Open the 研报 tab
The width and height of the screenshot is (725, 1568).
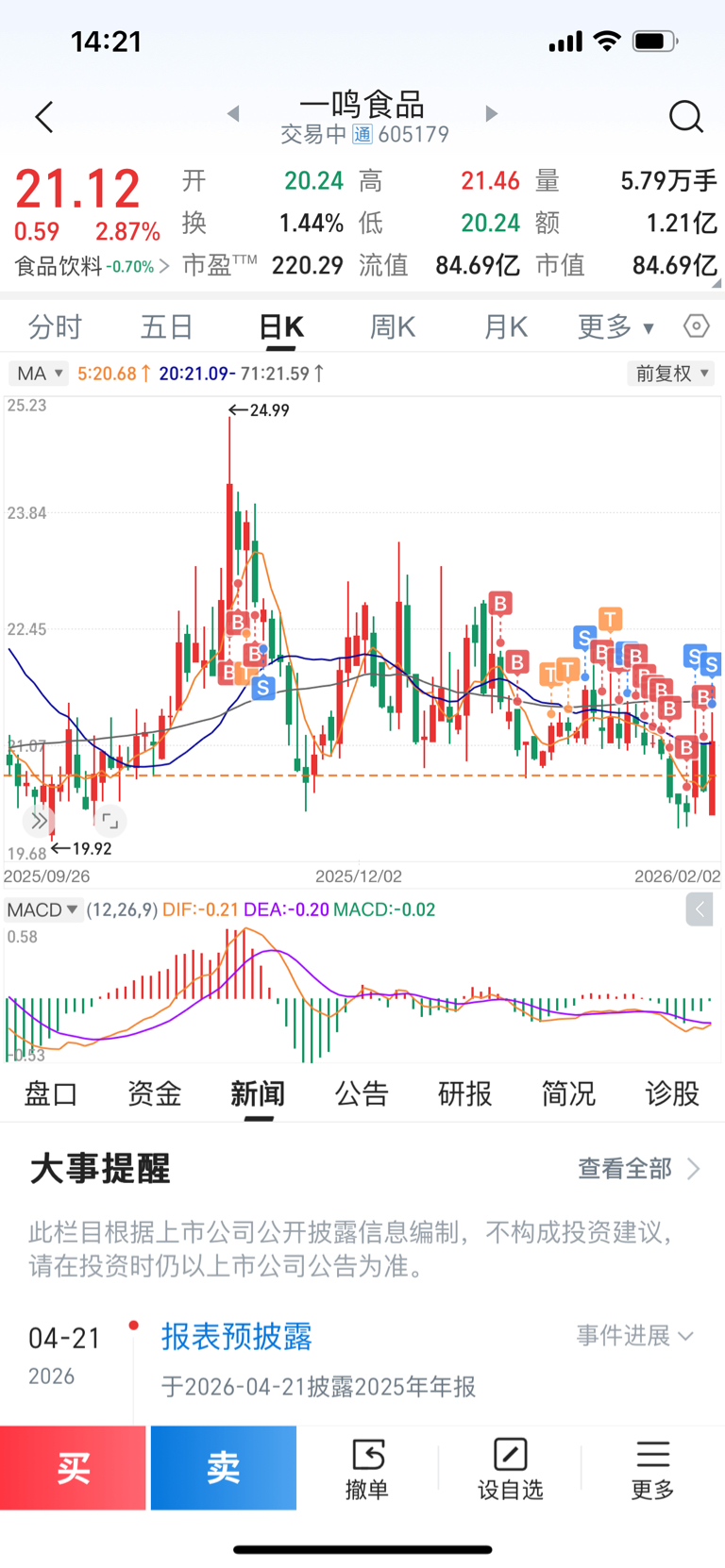(465, 1093)
